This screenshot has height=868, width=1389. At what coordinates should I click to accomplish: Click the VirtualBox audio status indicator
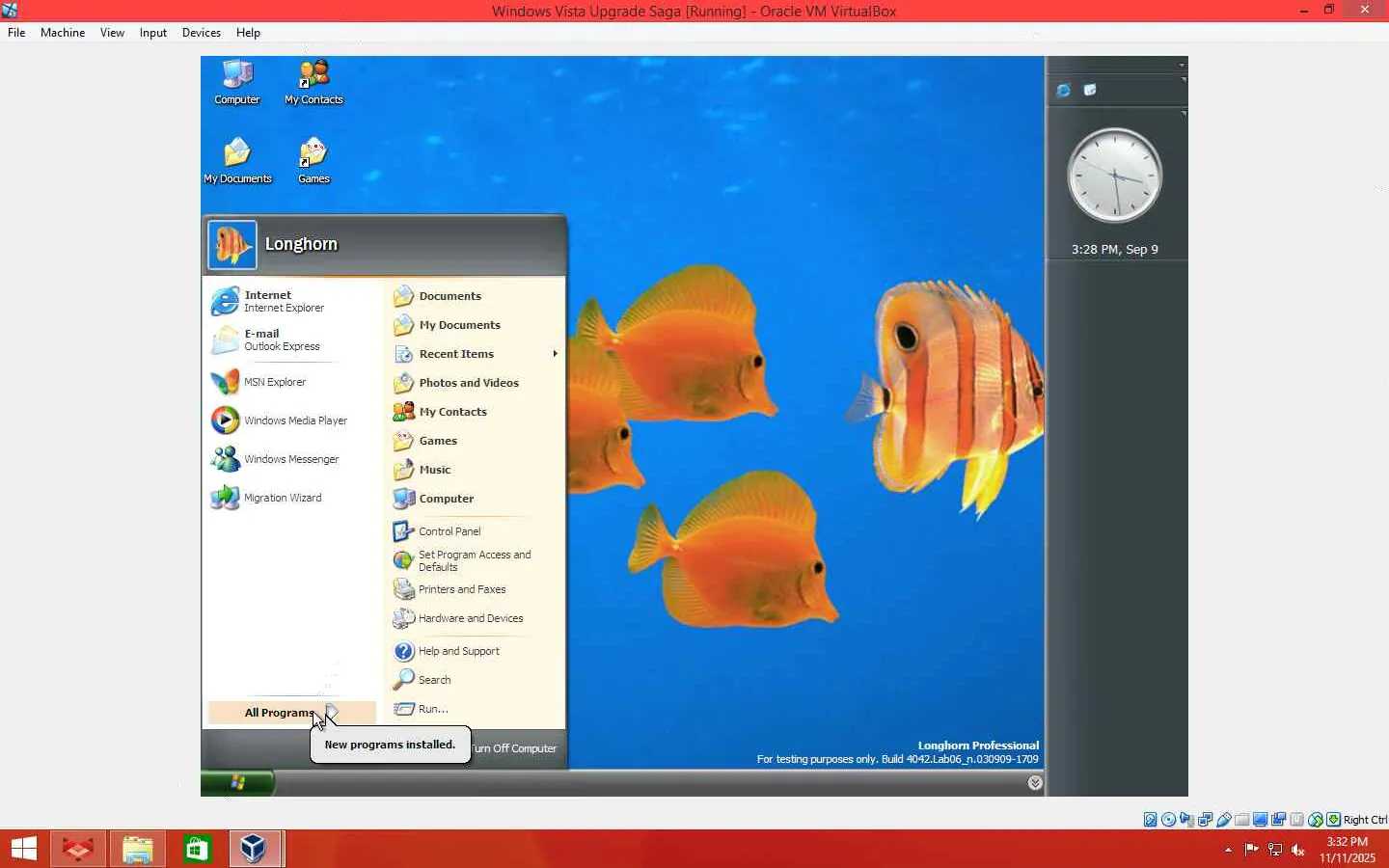pyautogui.click(x=1187, y=820)
